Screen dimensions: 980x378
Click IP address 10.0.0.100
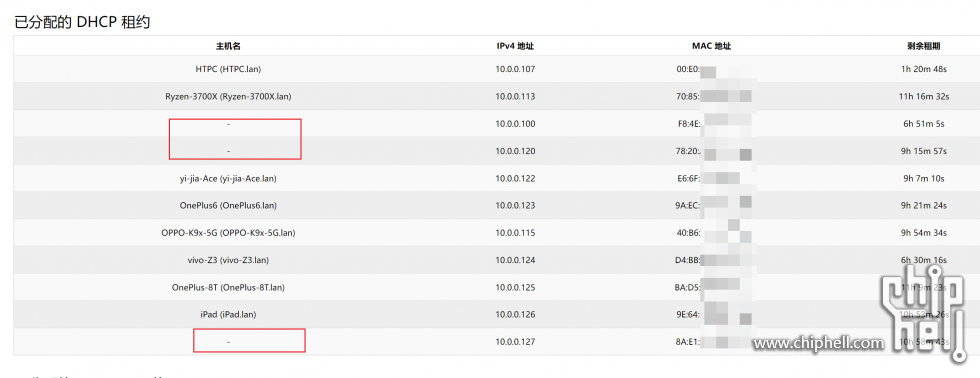(516, 124)
